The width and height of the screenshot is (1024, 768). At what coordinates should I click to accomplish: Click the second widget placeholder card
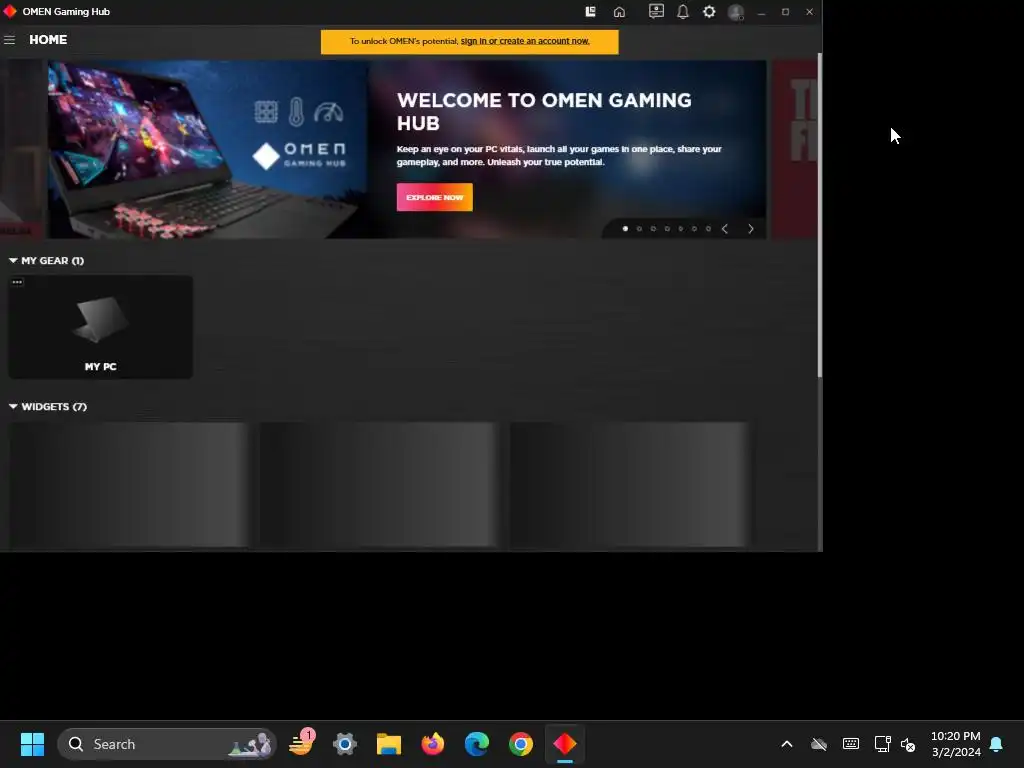click(379, 484)
